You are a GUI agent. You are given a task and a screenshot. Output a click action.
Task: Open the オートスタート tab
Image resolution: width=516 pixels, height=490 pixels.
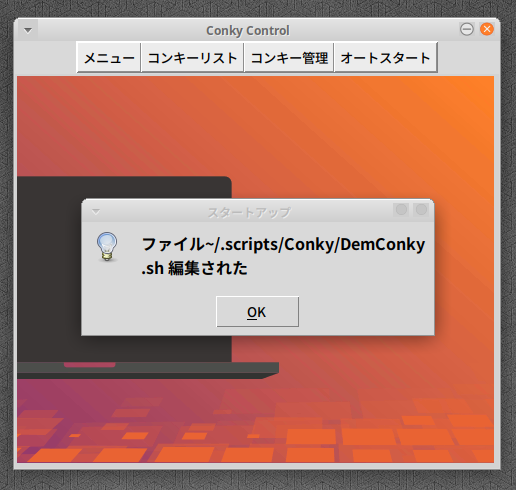click(x=386, y=57)
